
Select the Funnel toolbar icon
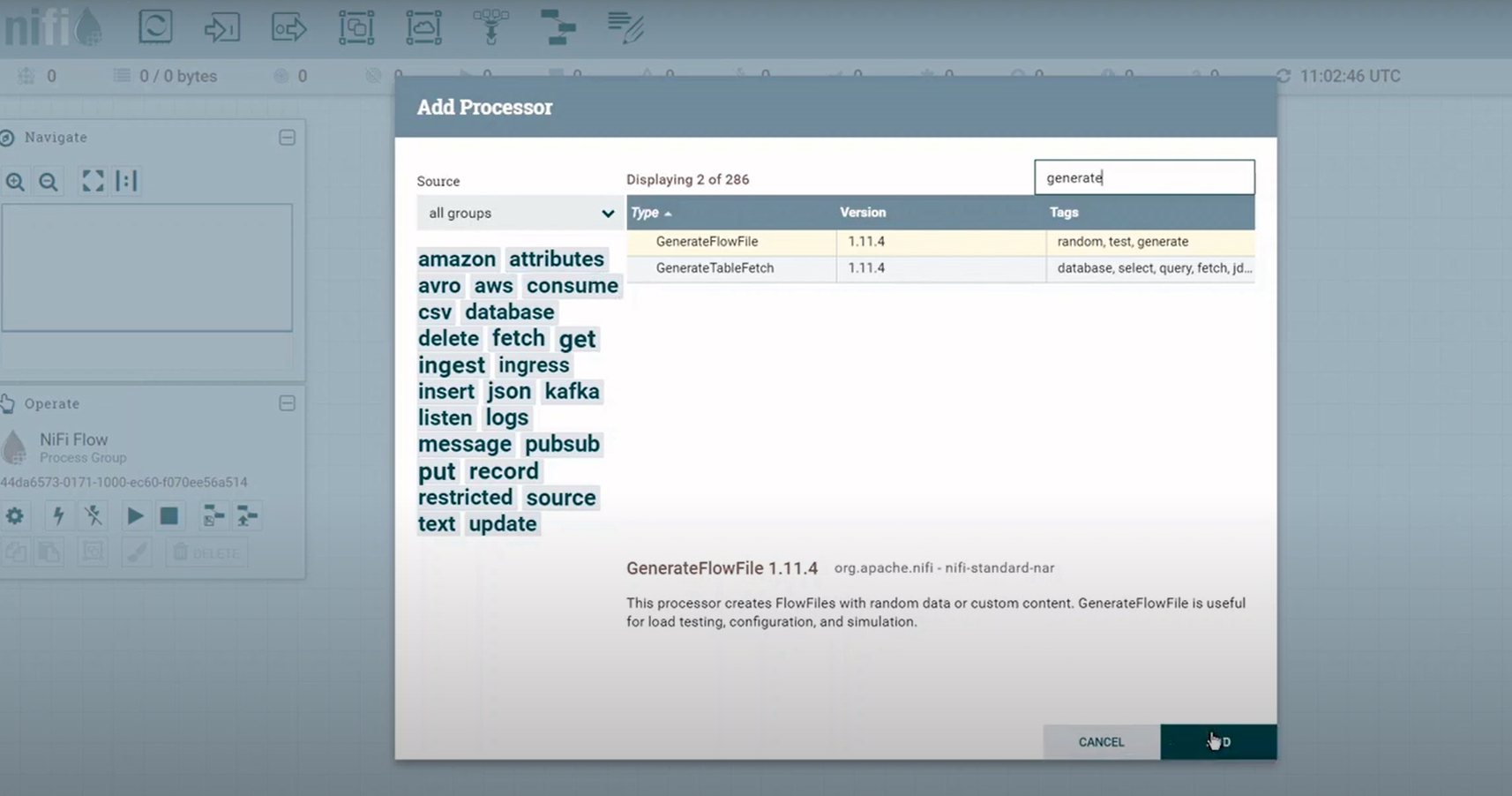491,27
